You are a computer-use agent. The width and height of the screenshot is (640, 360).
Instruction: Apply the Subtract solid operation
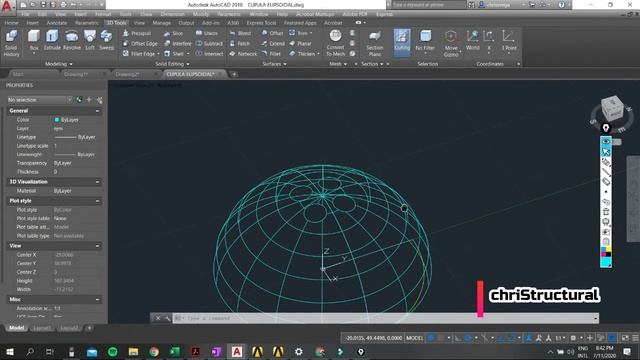click(x=209, y=43)
